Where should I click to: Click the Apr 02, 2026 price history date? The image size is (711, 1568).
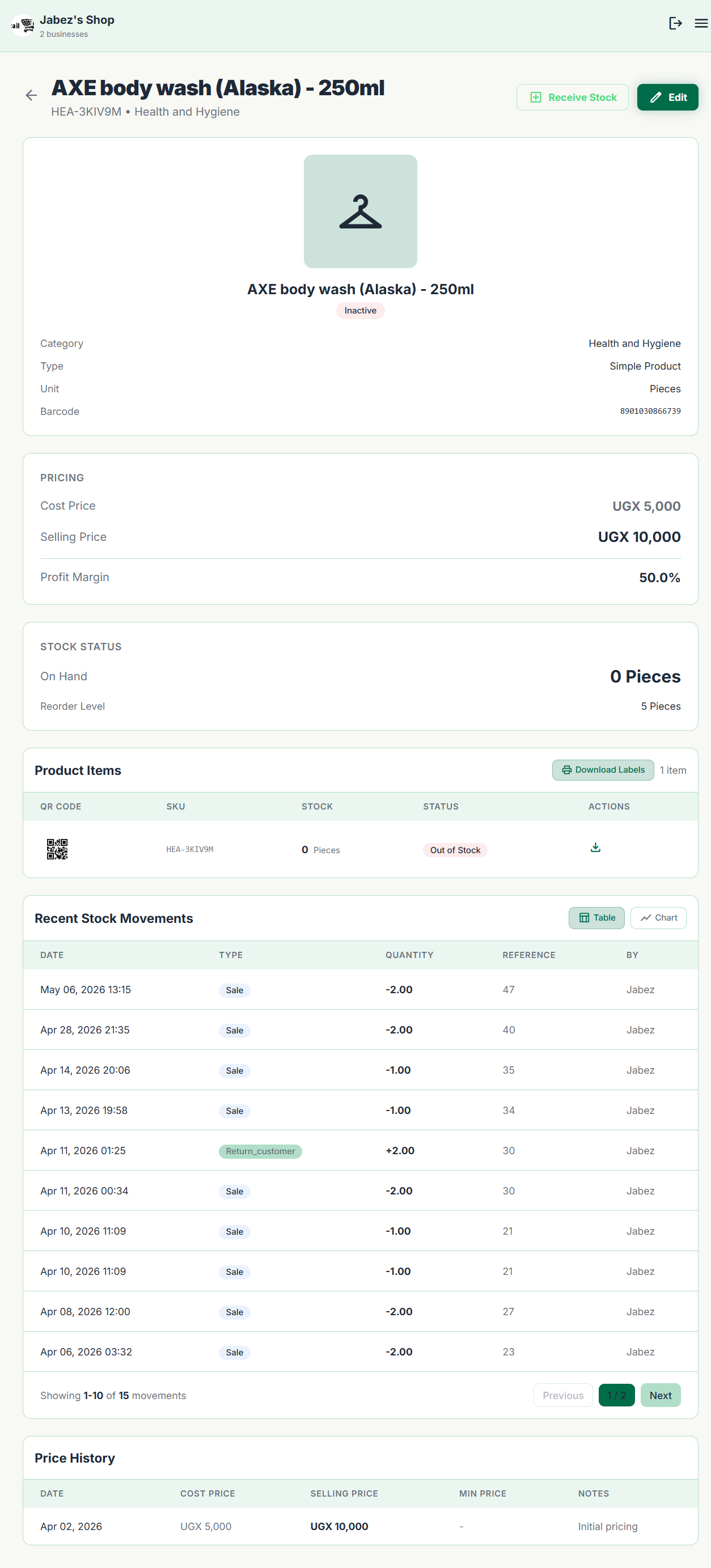point(71,1526)
